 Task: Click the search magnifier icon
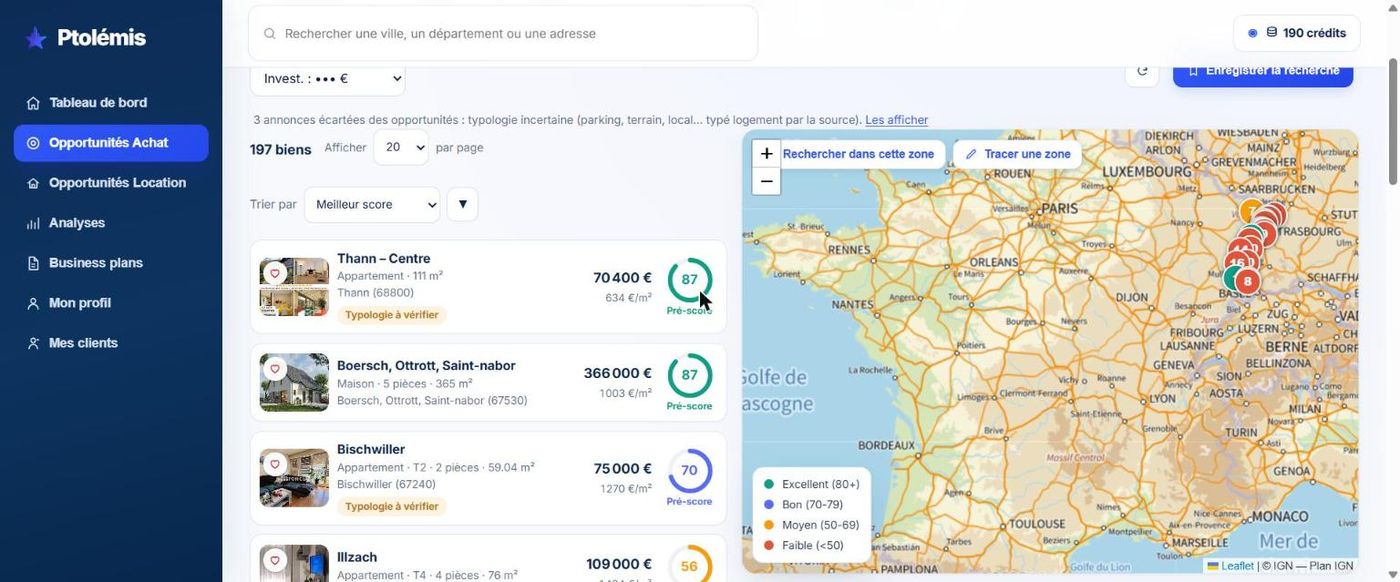coord(269,34)
